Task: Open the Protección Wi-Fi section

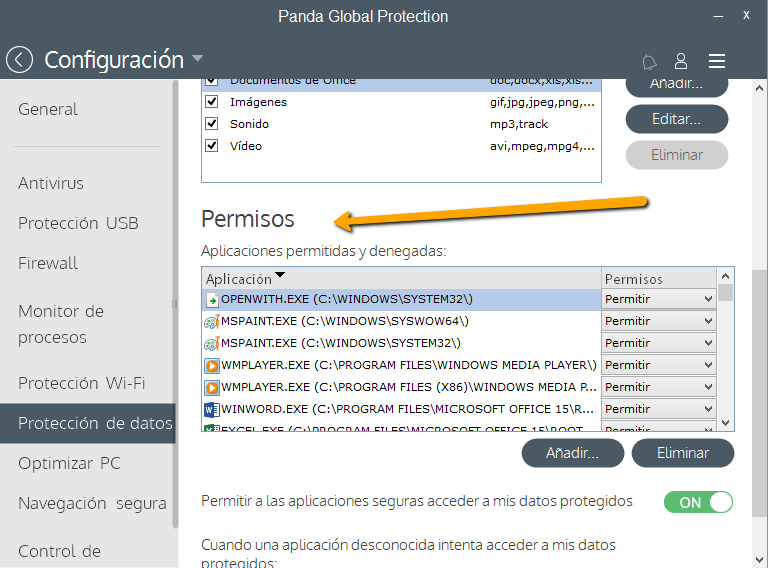Action: click(x=82, y=383)
